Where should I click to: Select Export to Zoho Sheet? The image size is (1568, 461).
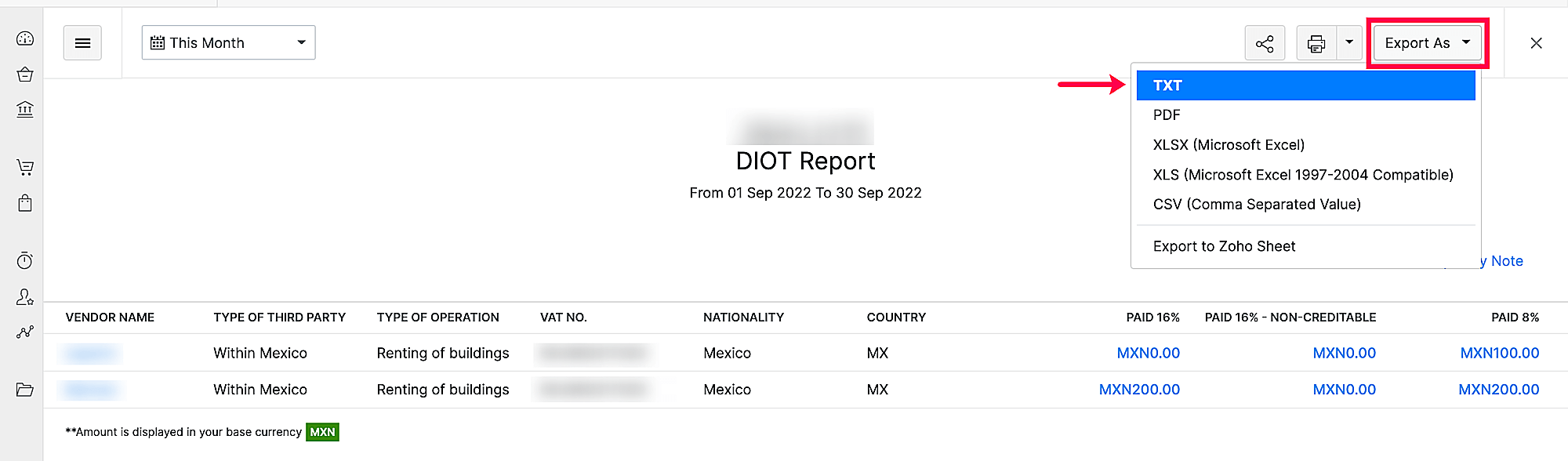pos(1224,246)
